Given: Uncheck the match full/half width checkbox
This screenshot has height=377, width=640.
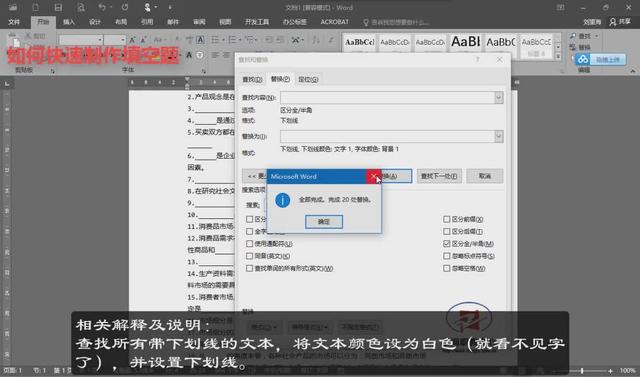Looking at the screenshot, I should tap(447, 244).
